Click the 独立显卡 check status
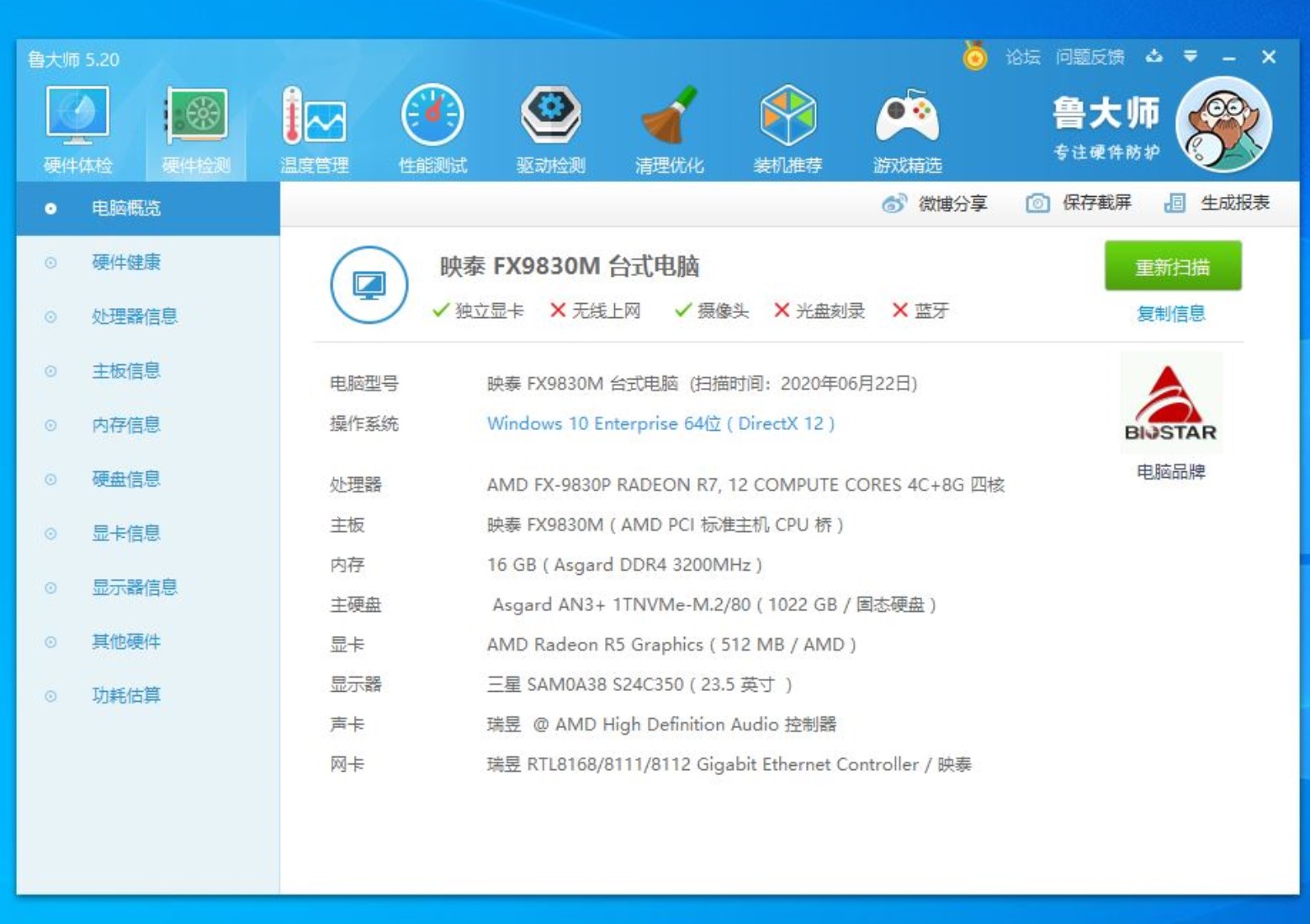 coord(478,311)
